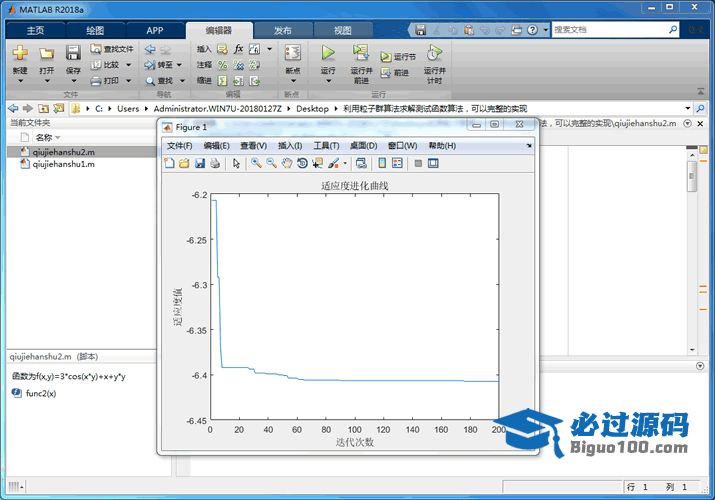Switch to the Publish (发布) tab
Image resolution: width=715 pixels, height=500 pixels.
click(283, 31)
